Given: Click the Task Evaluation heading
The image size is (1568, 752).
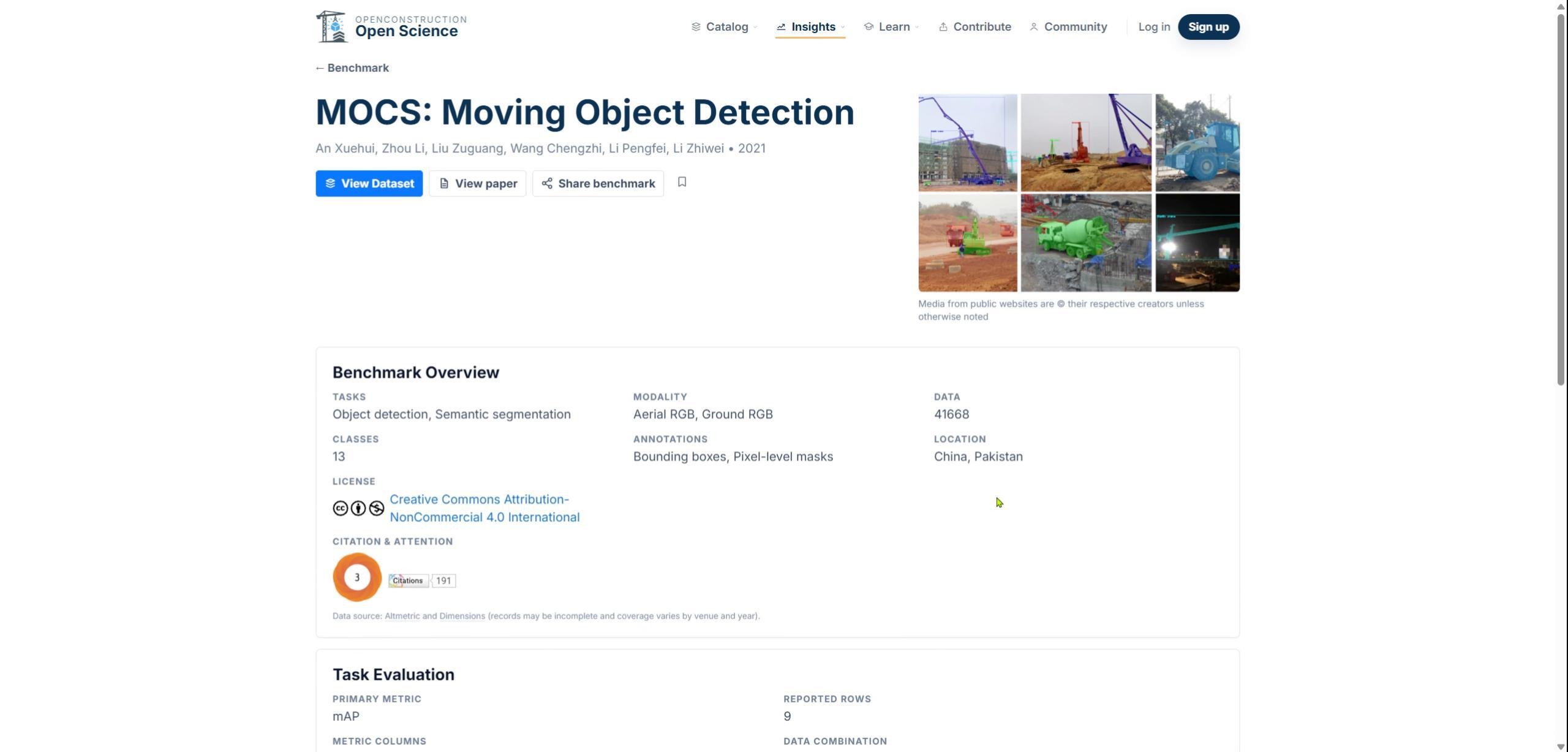Looking at the screenshot, I should pyautogui.click(x=393, y=675).
